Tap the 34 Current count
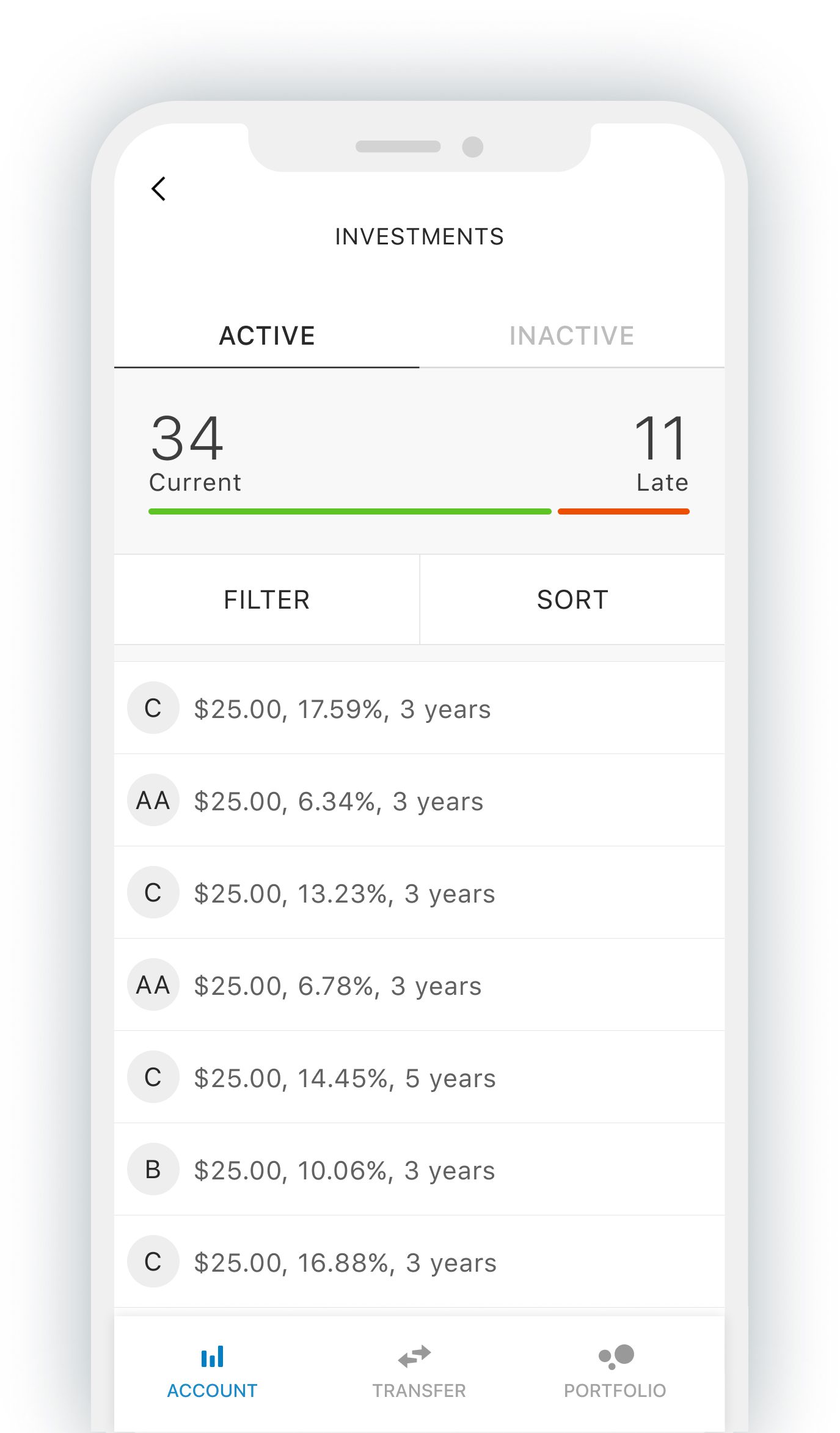Image resolution: width=840 pixels, height=1433 pixels. tap(195, 452)
